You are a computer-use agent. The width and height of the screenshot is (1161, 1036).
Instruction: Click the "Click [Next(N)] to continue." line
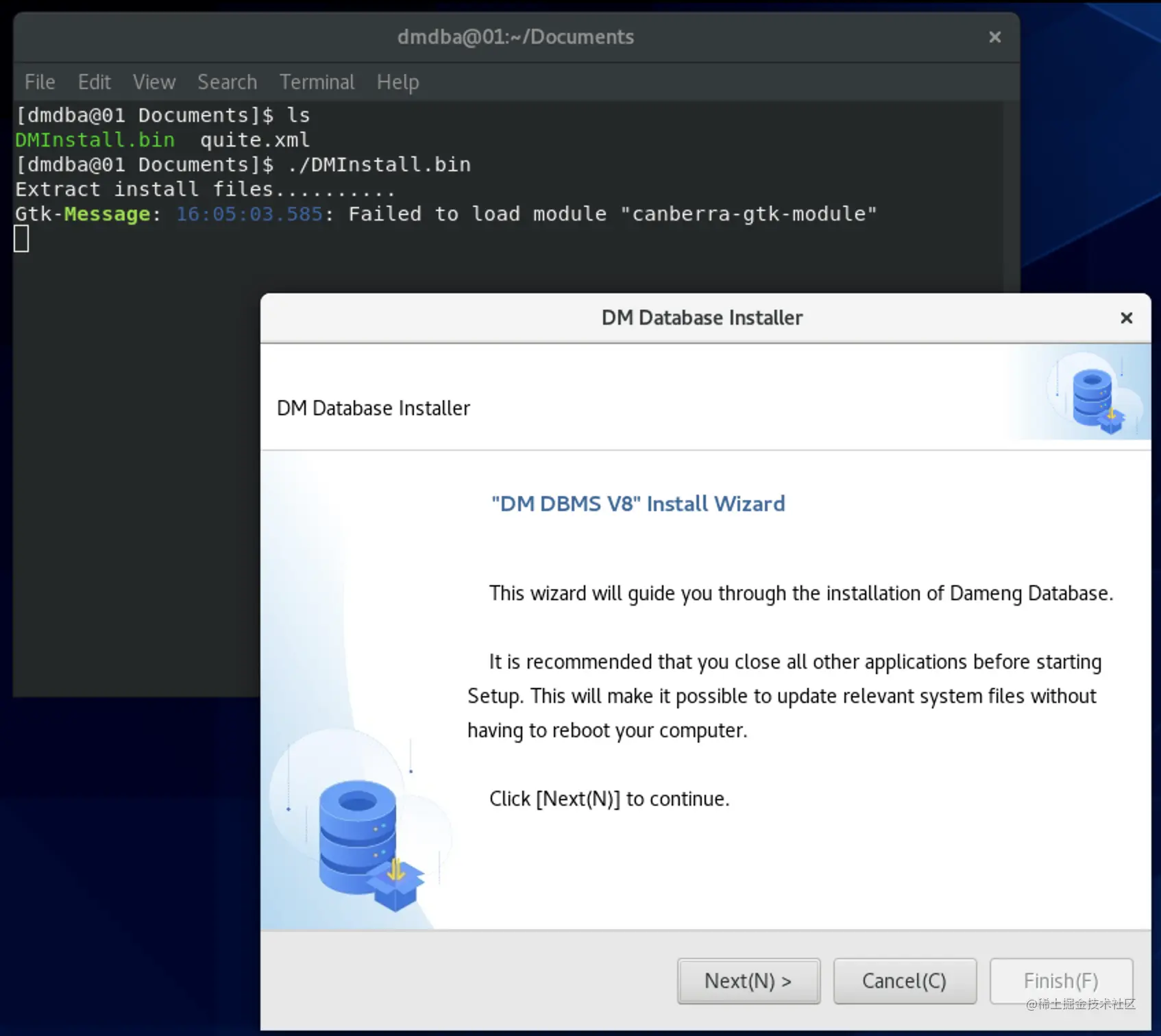pyautogui.click(x=609, y=799)
